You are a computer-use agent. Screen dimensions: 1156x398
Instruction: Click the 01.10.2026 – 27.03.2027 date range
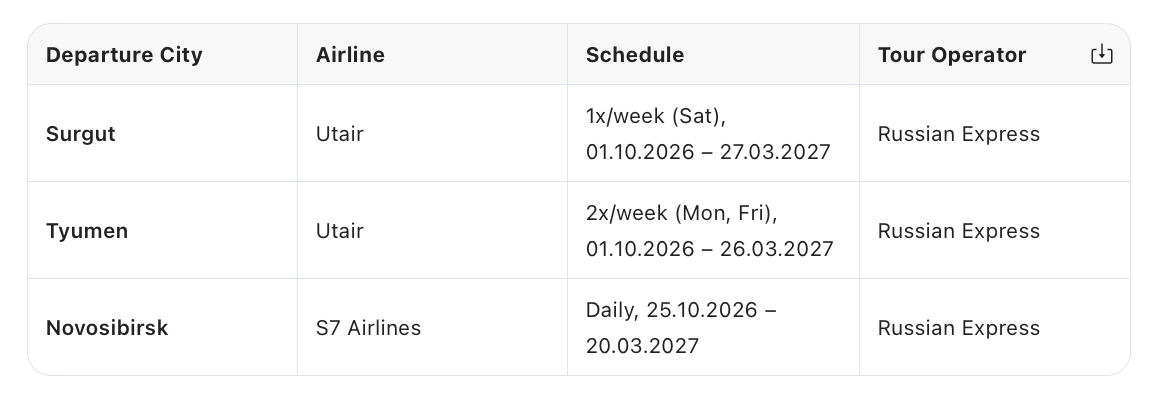coord(708,152)
